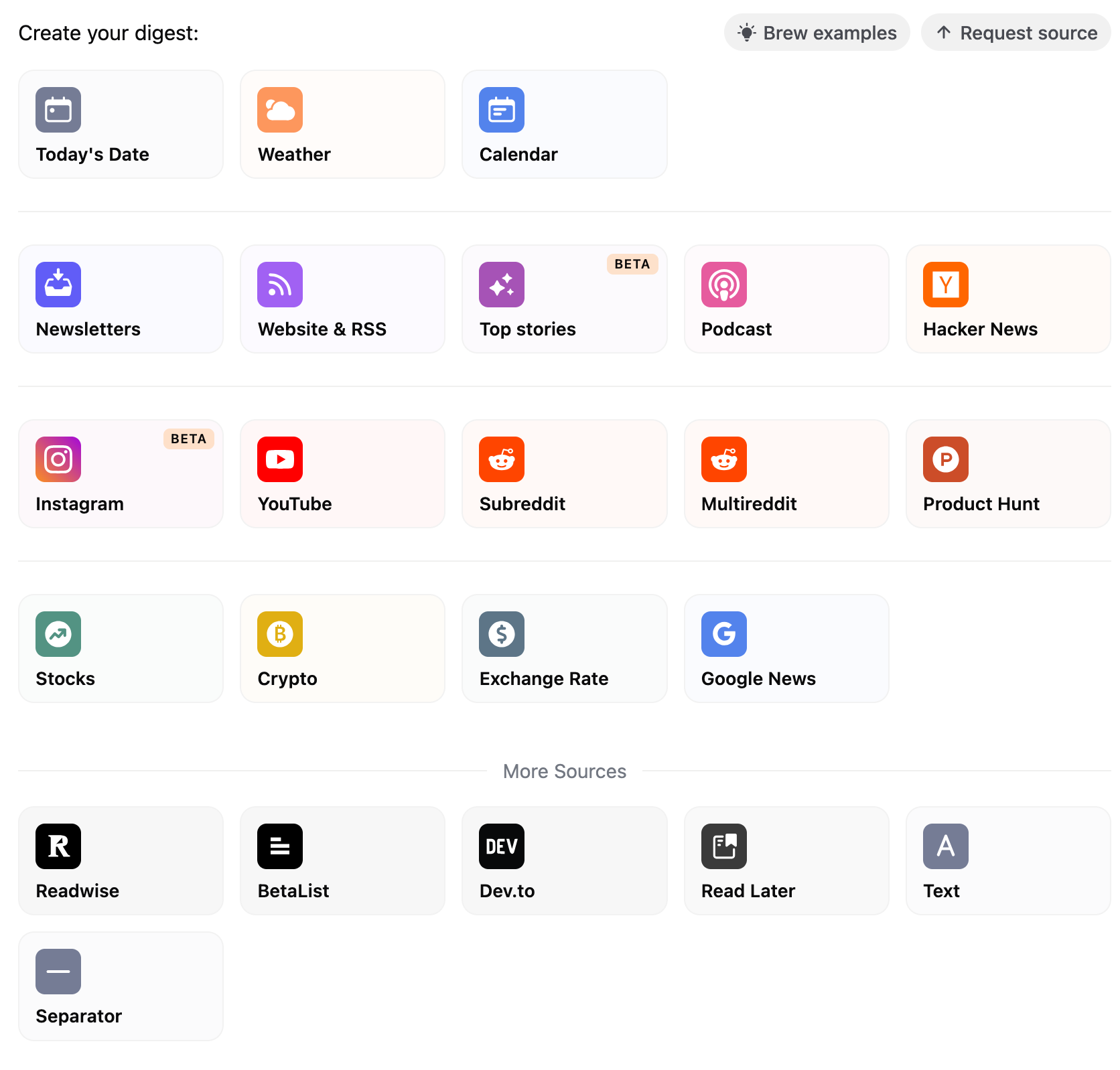The height and width of the screenshot is (1070, 1120).
Task: Click the Dev.to DEV icon
Action: pyautogui.click(x=502, y=846)
